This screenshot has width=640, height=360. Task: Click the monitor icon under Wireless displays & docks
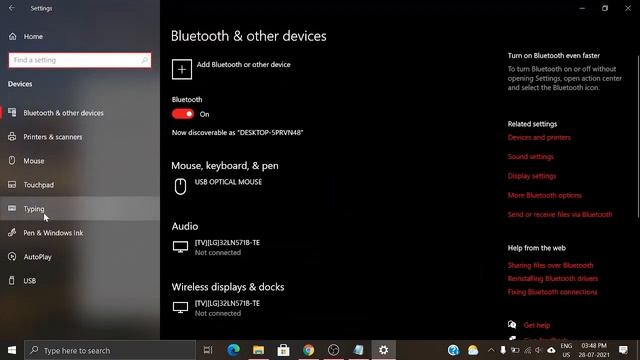tap(180, 307)
